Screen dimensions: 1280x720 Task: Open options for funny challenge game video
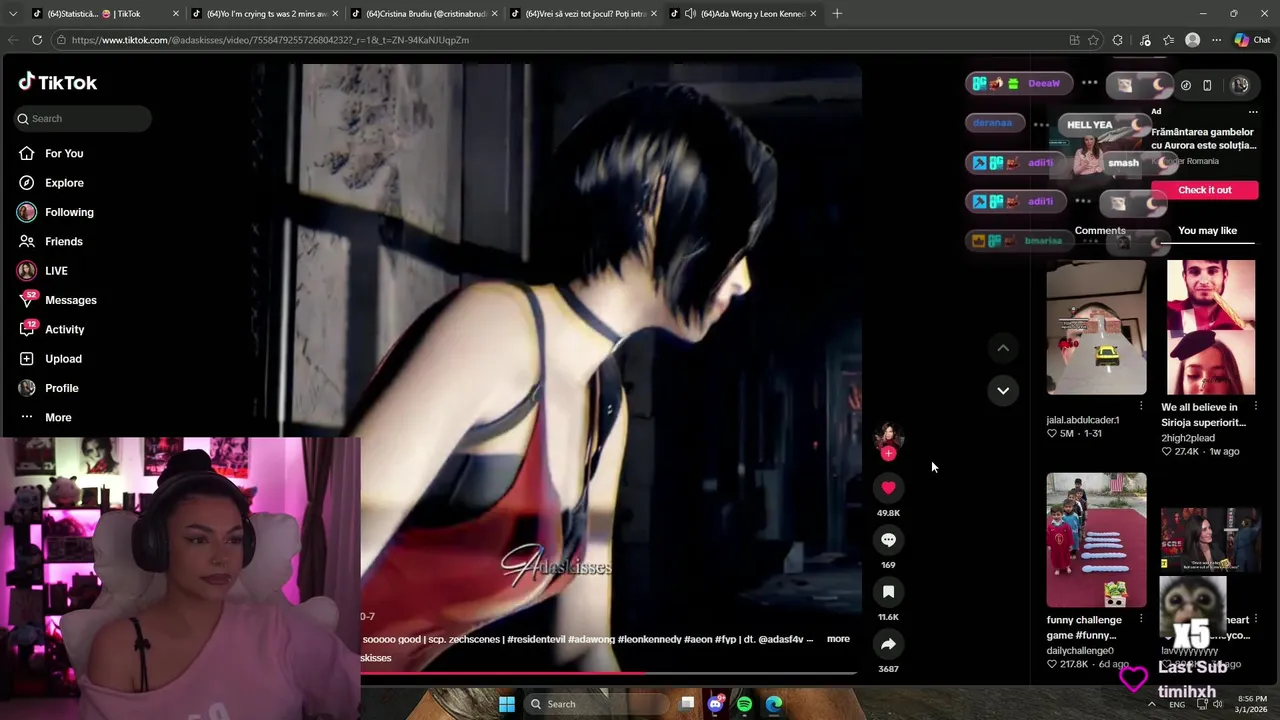click(x=1141, y=619)
